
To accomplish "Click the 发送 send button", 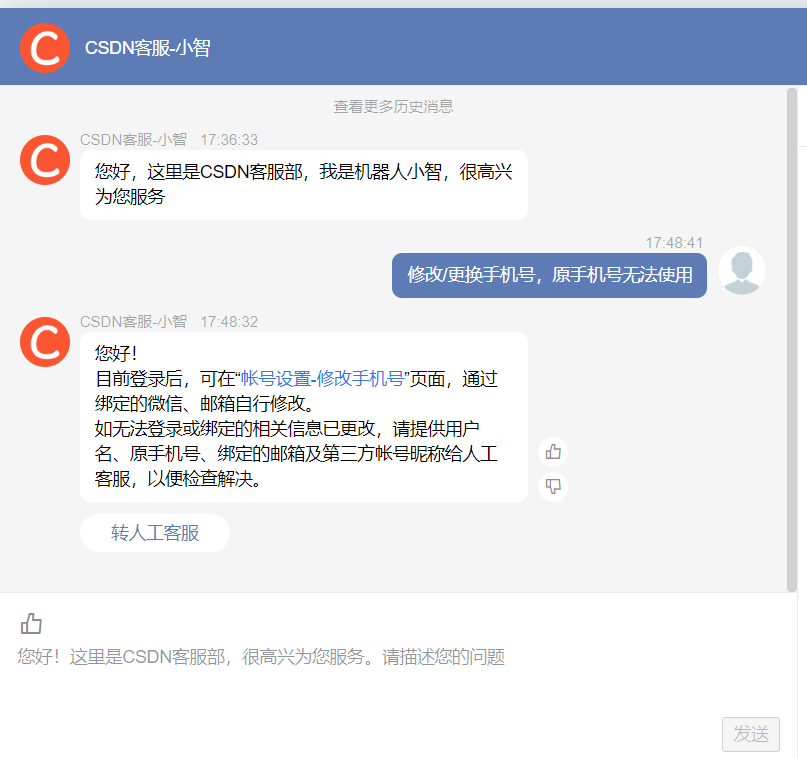I will [x=751, y=734].
